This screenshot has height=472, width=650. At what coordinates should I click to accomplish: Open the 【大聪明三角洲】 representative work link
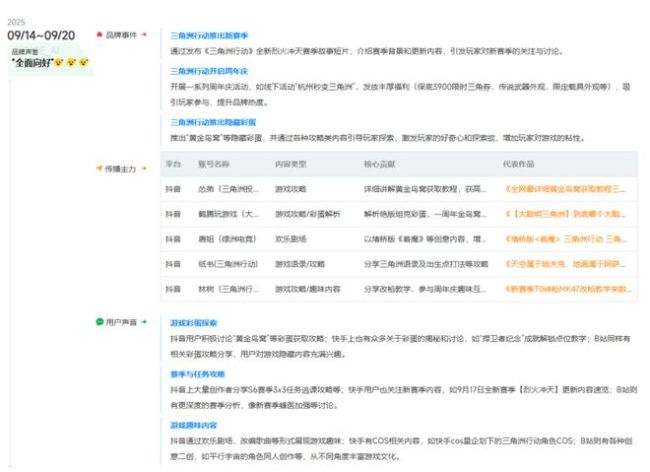pos(565,214)
